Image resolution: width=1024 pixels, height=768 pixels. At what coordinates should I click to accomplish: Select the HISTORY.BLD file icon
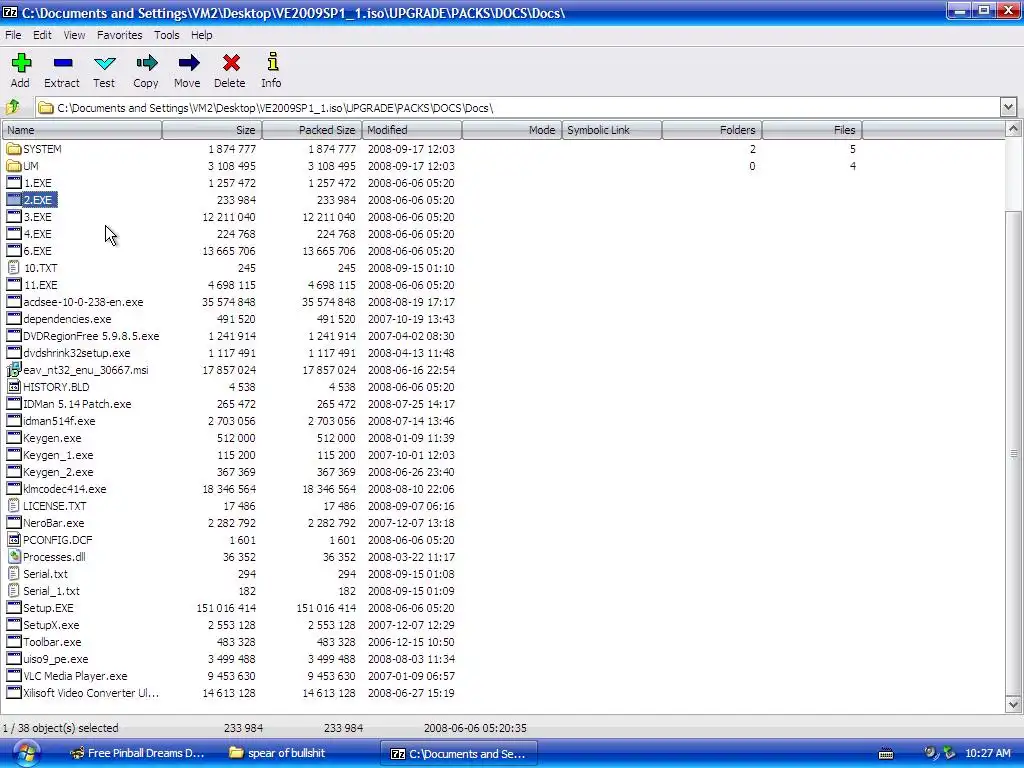tap(14, 387)
